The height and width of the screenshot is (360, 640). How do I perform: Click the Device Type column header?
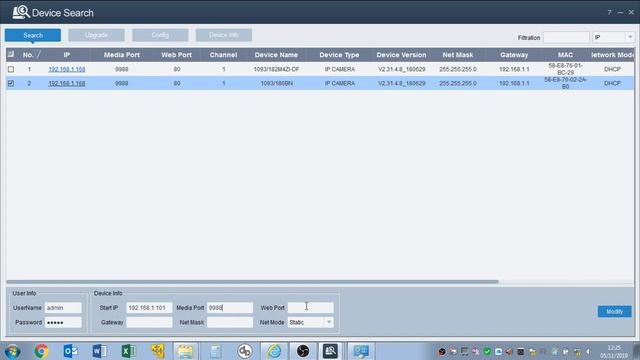[x=339, y=55]
